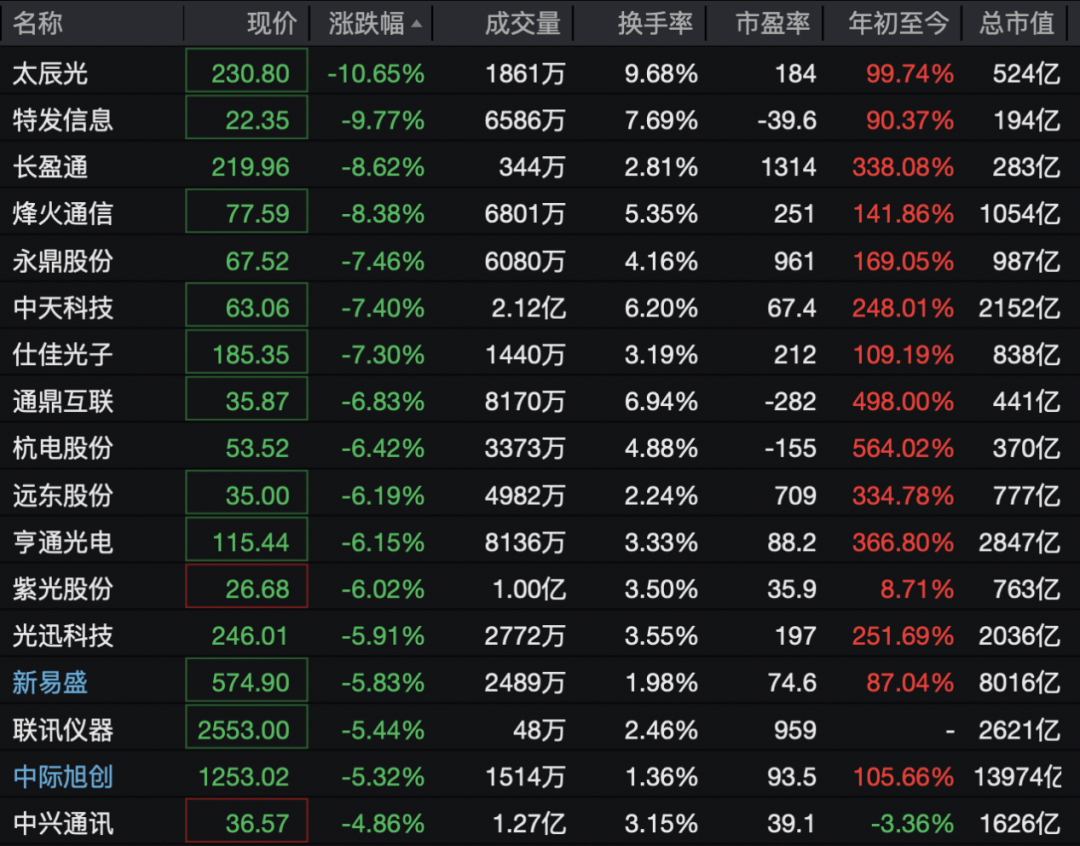Click the 77.59 price cell
Viewport: 1080px width, 846px height.
247,211
